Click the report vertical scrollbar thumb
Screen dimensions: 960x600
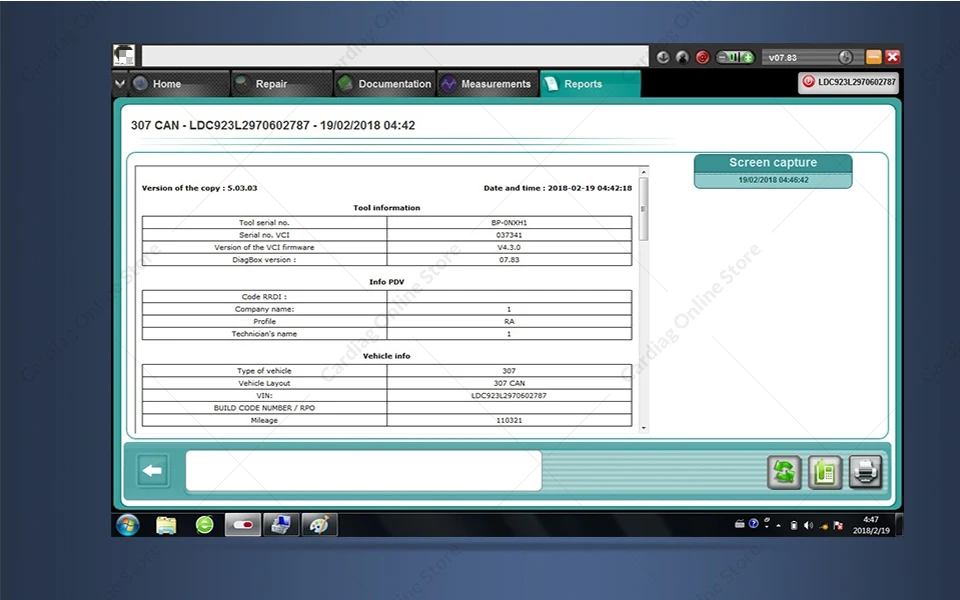643,209
